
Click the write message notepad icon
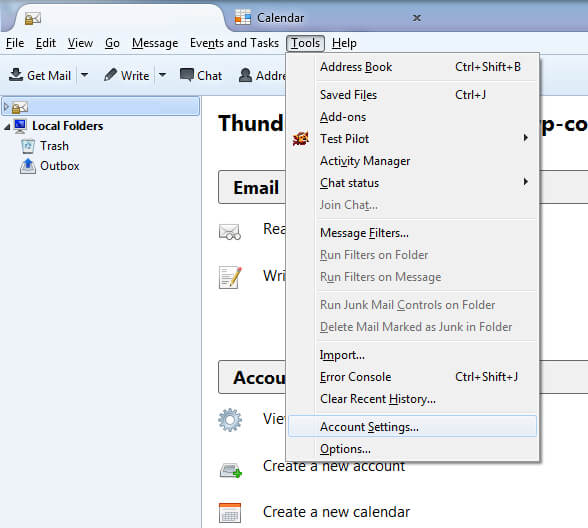[230, 278]
